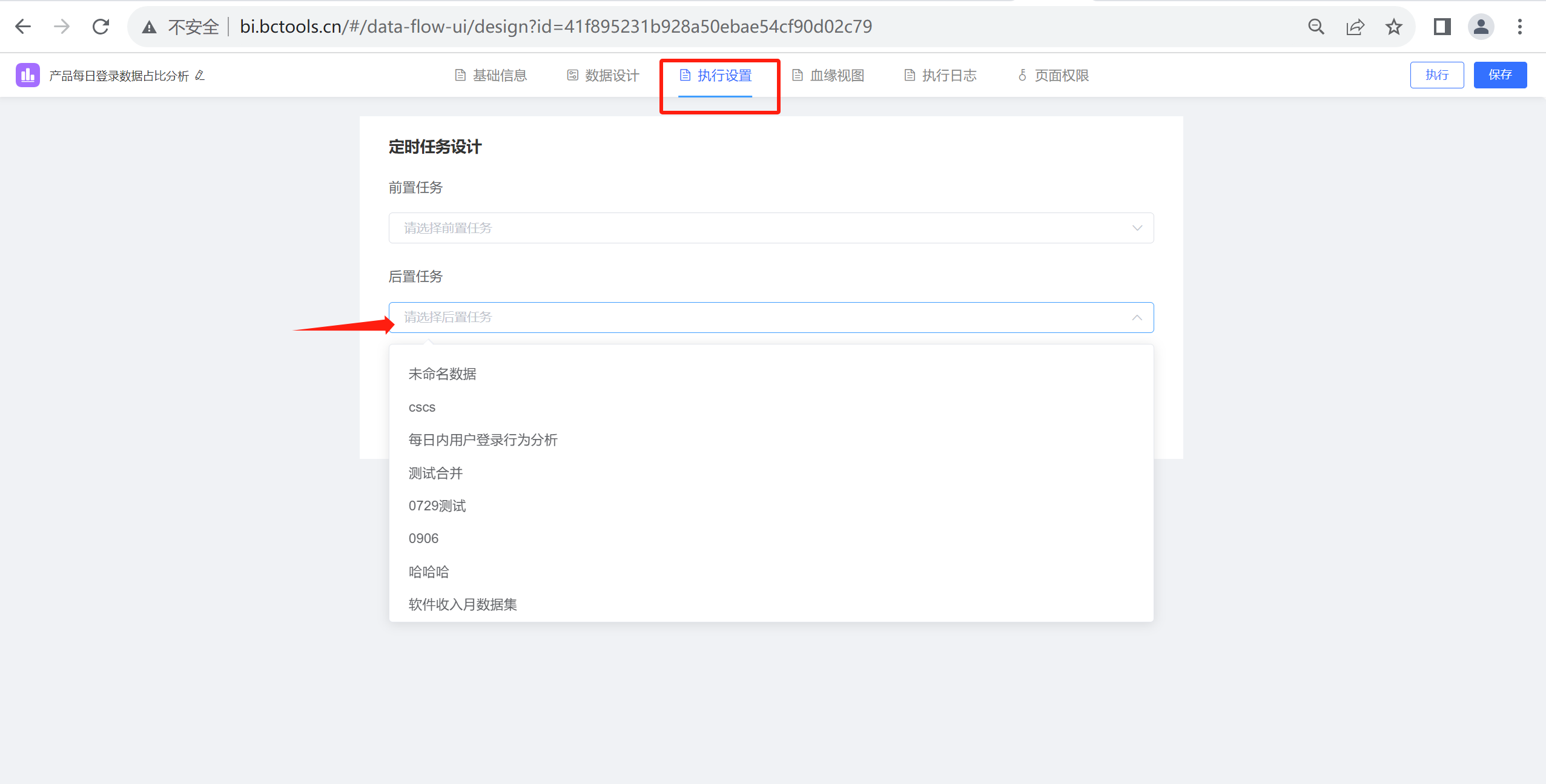1546x784 pixels.
Task: Click the edit pencil icon beside project title
Action: point(200,75)
